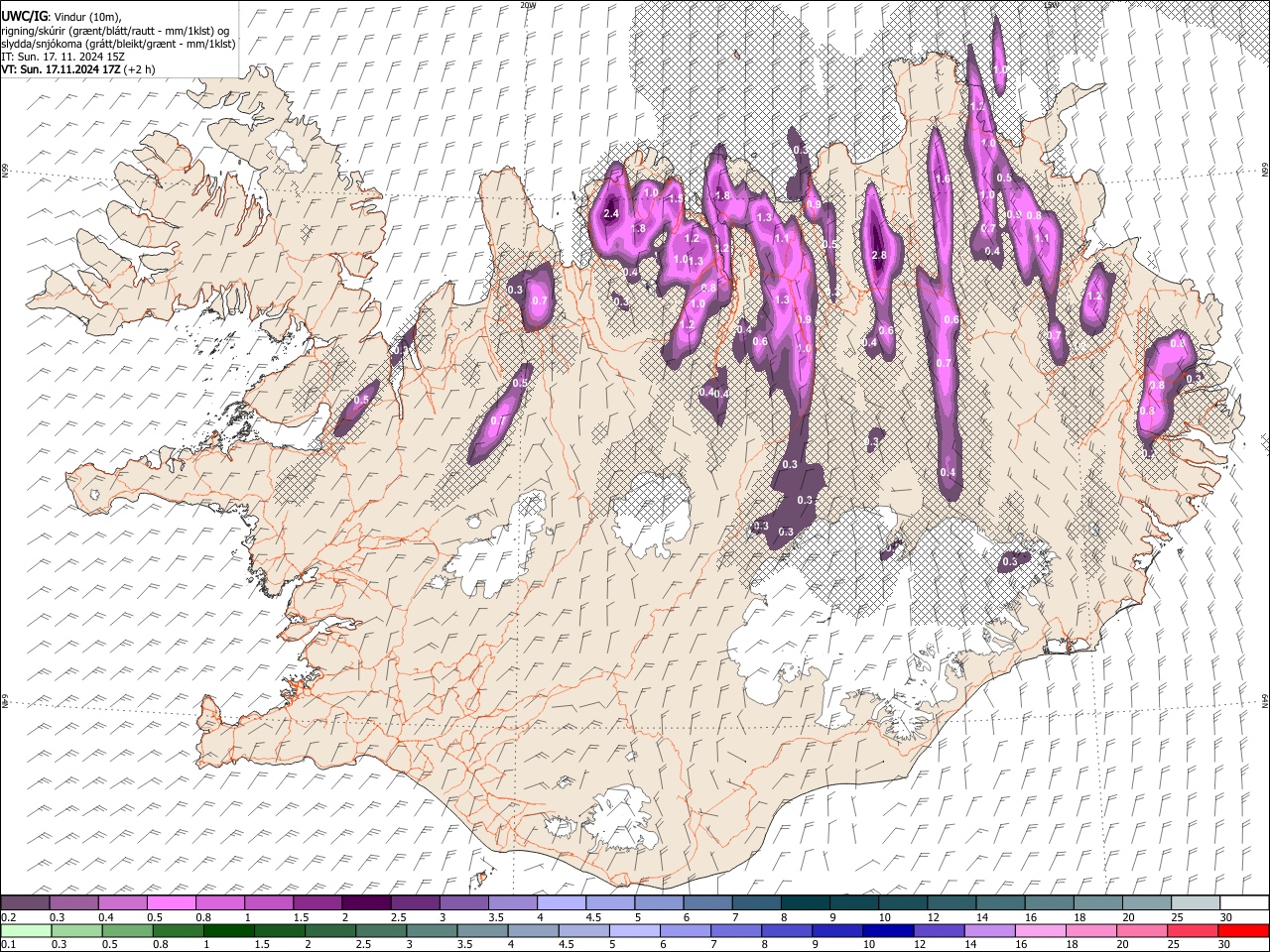Click the 20W longitude label at top edge
Screen dimensions: 1270x952
tap(529, 5)
